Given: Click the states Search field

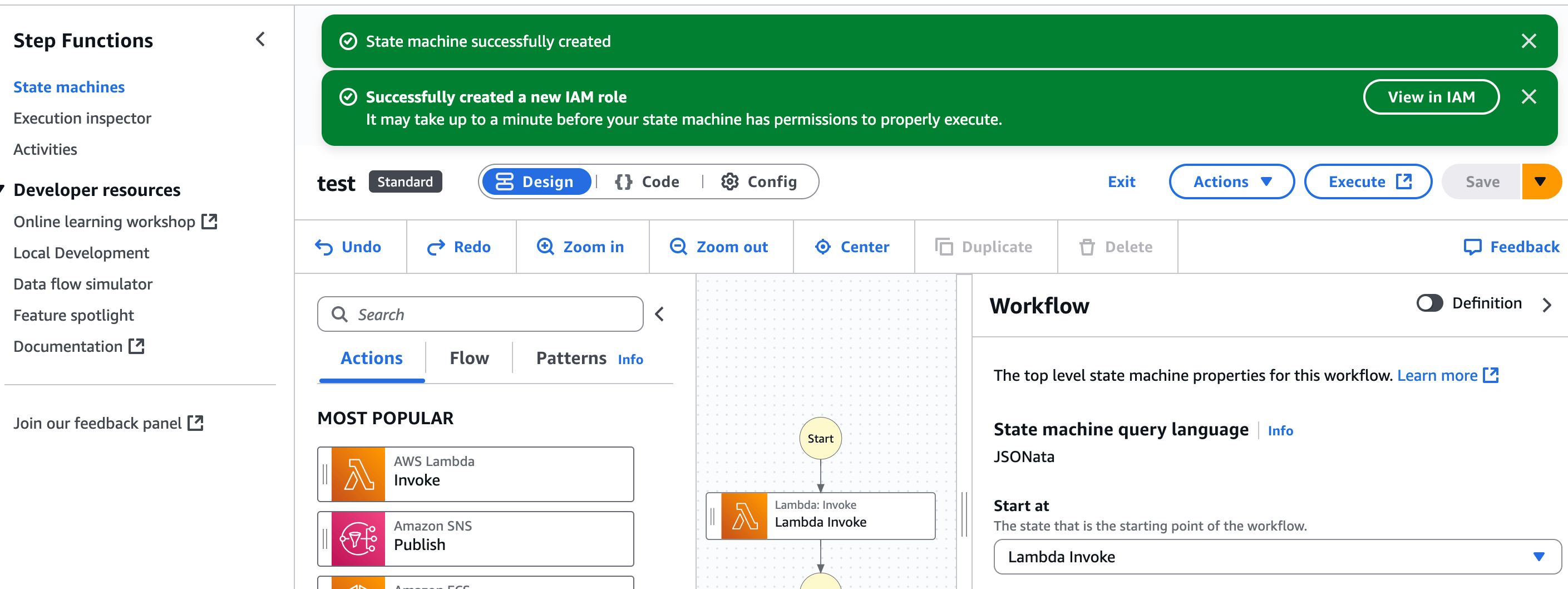Looking at the screenshot, I should click(x=480, y=315).
